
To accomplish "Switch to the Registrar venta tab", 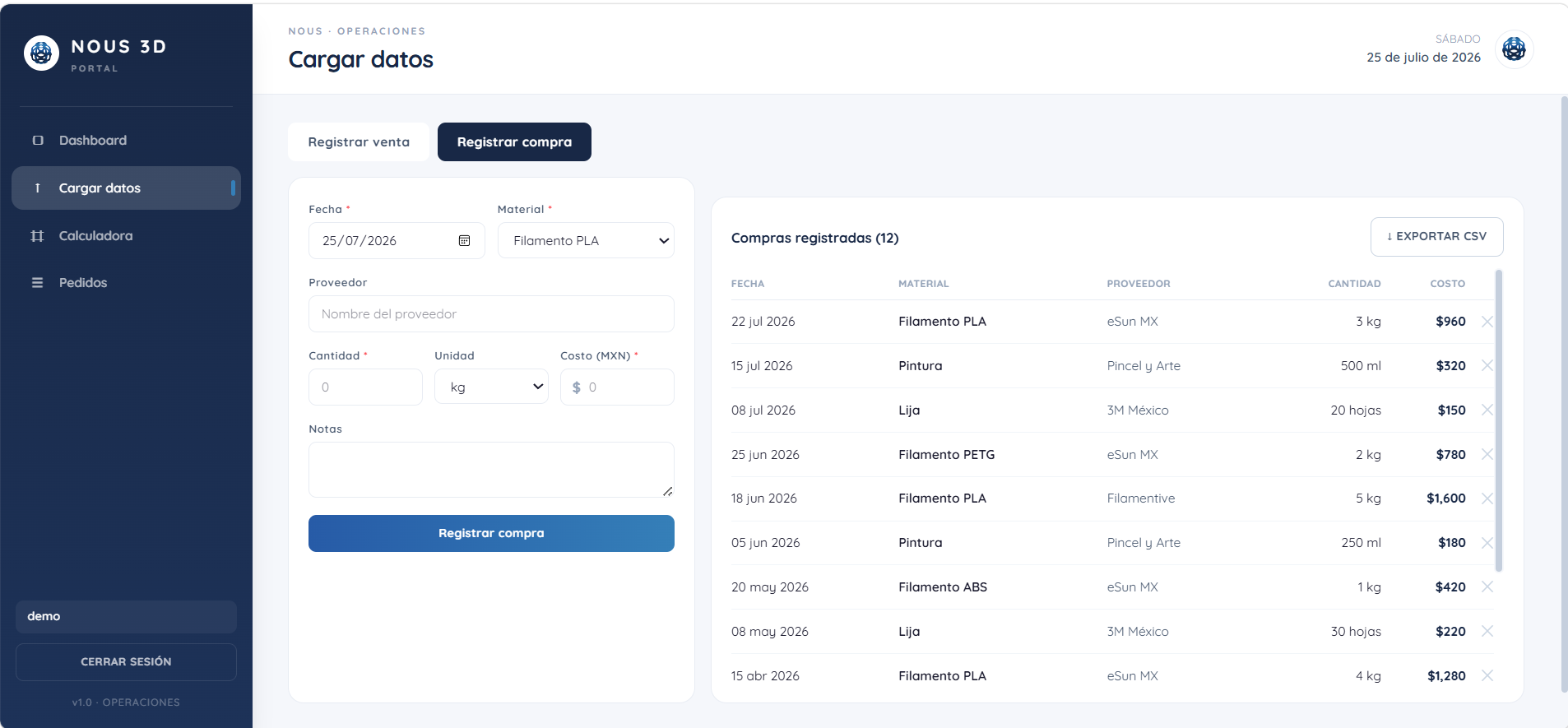I will 359,142.
